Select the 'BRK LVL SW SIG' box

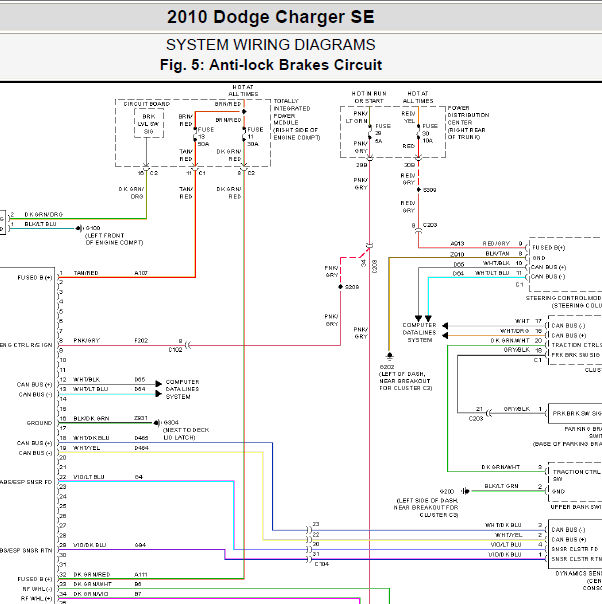coord(149,124)
